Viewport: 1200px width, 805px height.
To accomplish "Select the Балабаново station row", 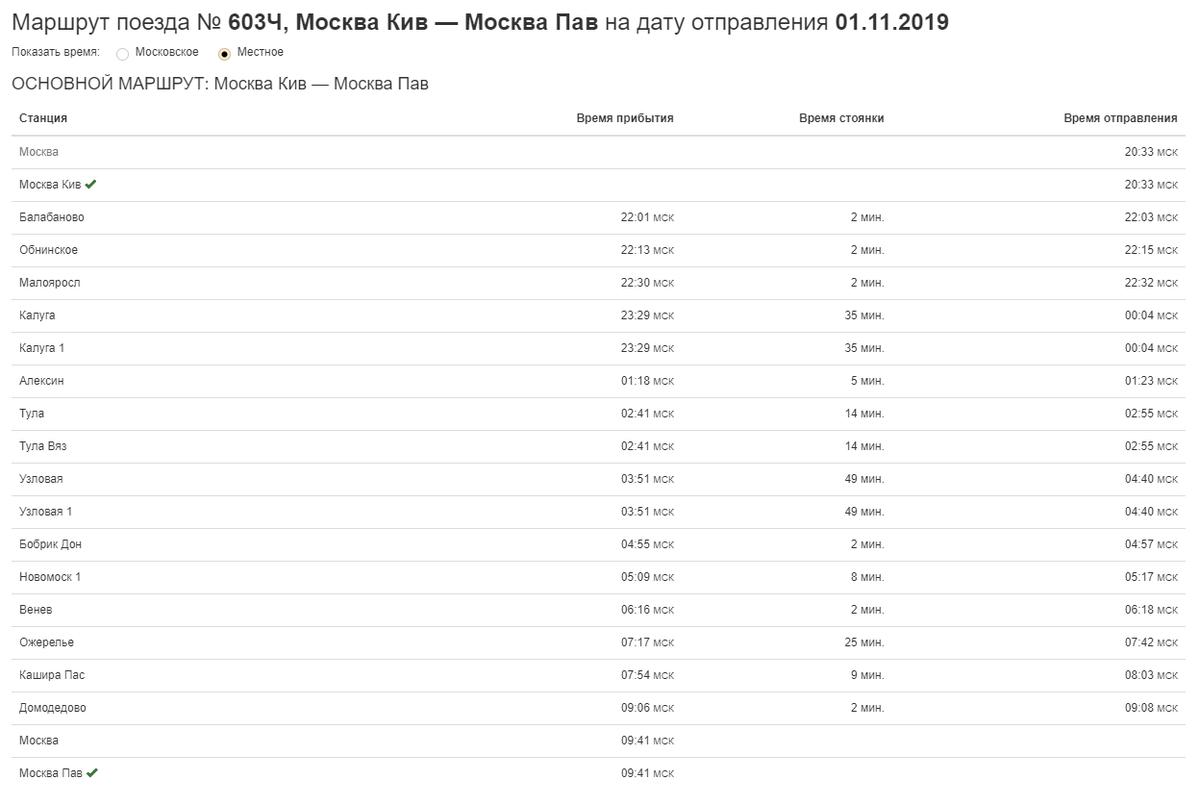I will click(598, 218).
